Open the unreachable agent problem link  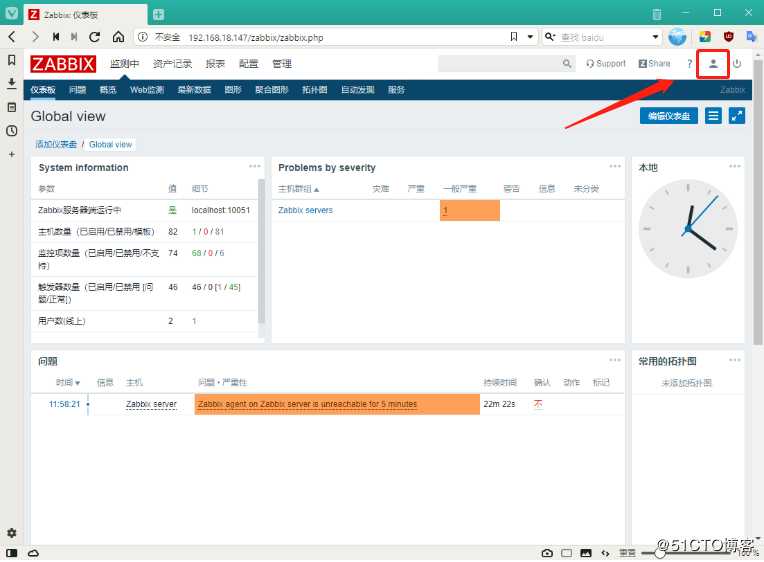tap(307, 405)
